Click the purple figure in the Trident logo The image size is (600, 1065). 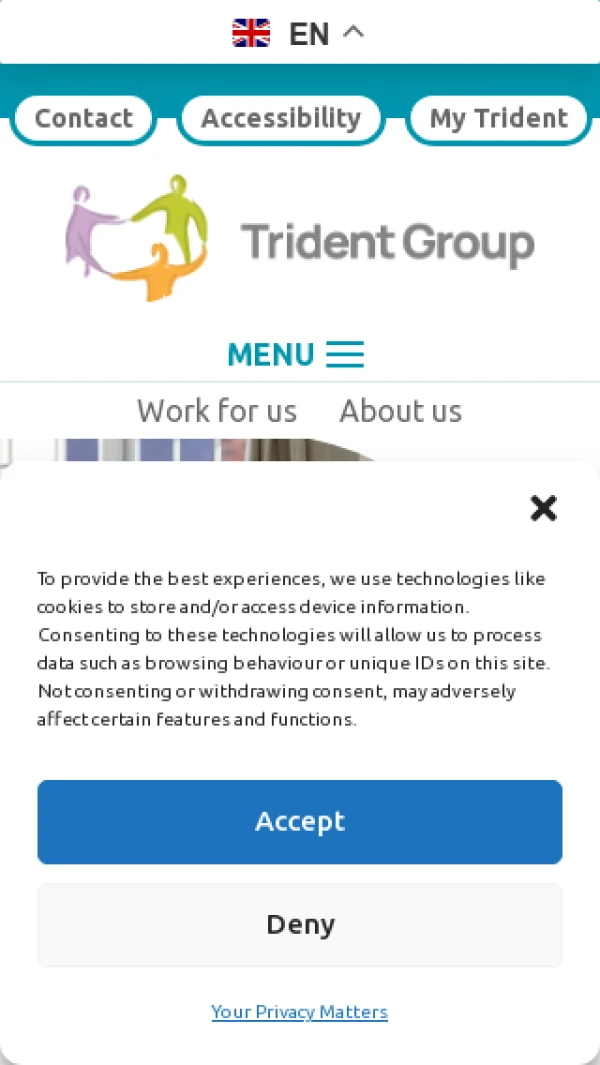coord(90,229)
